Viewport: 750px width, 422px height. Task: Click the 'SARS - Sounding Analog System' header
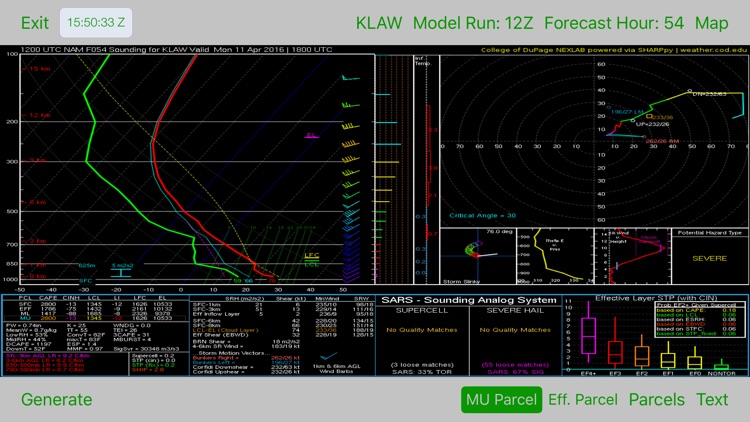click(x=469, y=300)
